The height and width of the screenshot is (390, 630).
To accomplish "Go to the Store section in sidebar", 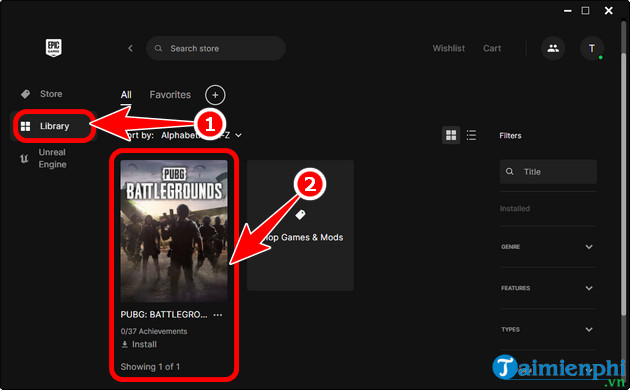I will (x=51, y=94).
